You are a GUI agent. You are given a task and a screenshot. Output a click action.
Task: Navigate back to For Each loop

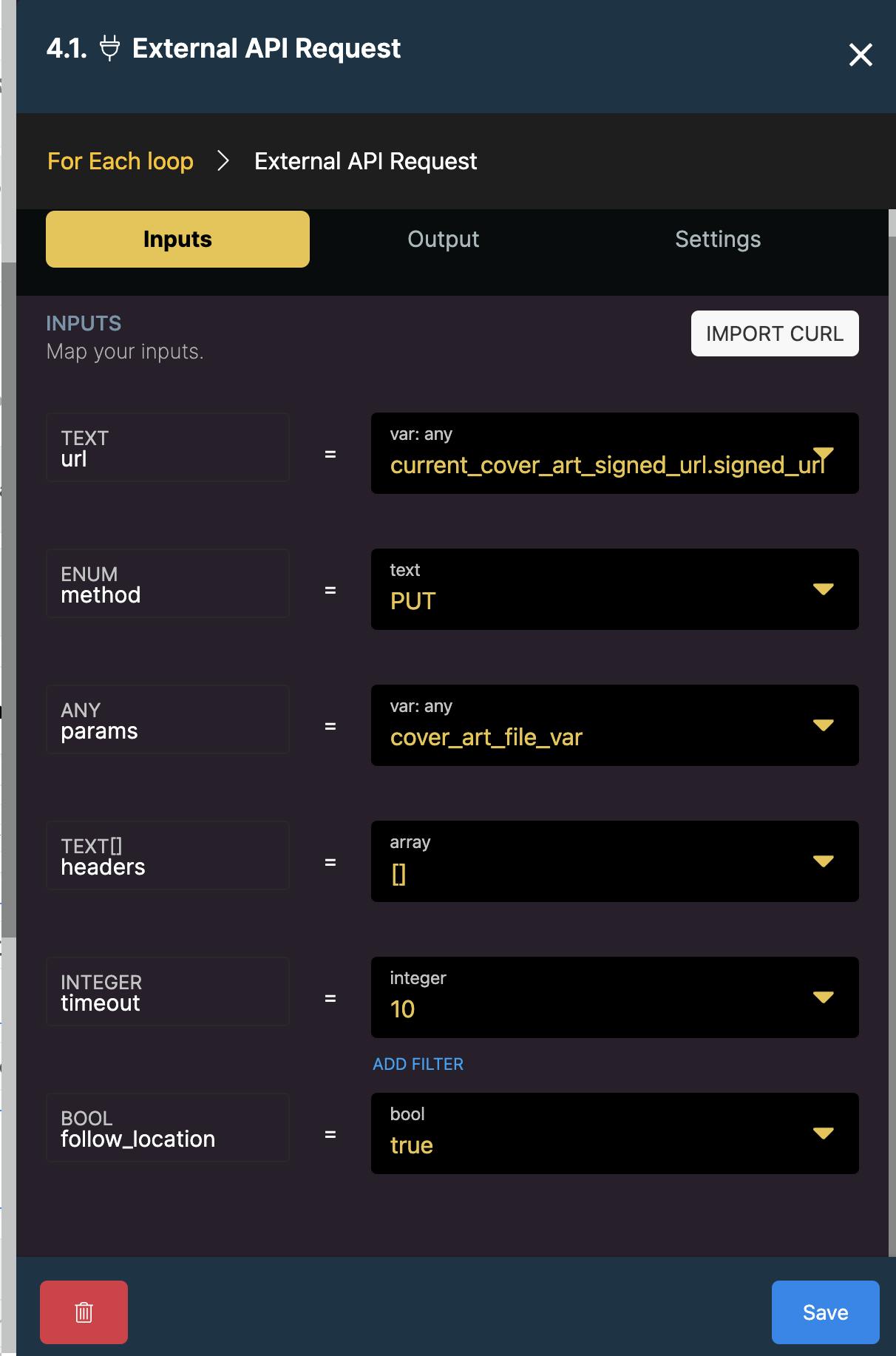[121, 161]
